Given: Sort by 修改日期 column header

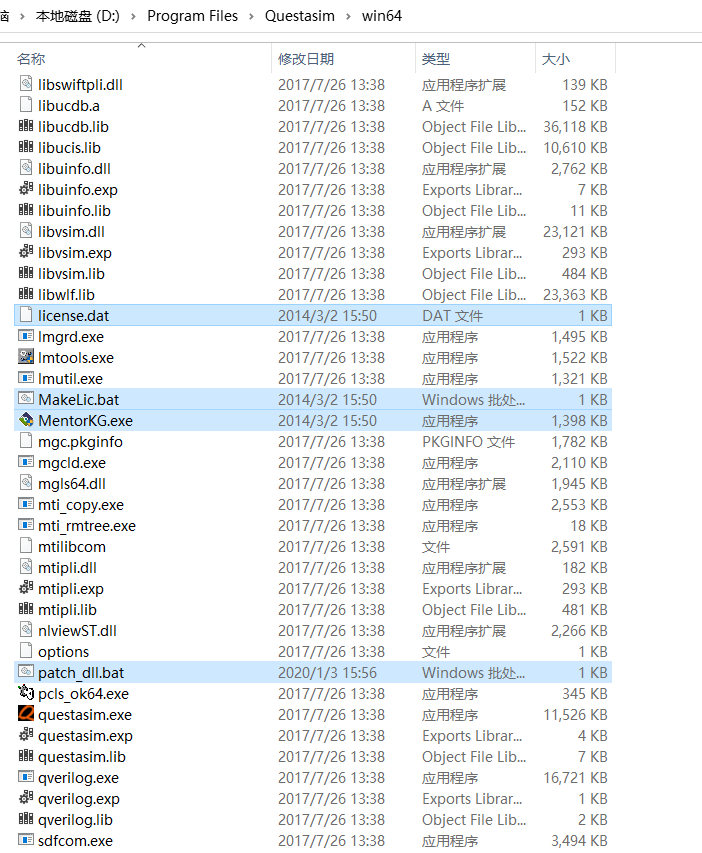Looking at the screenshot, I should [x=306, y=59].
